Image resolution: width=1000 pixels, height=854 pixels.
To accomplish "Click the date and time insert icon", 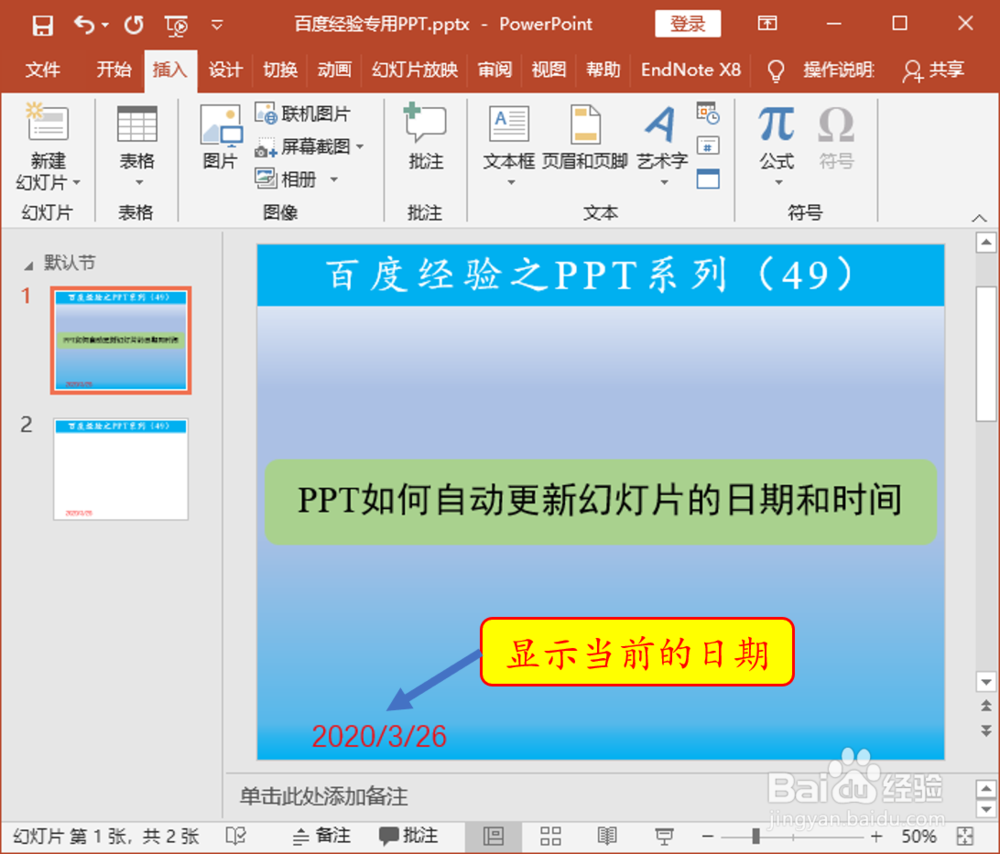I will pyautogui.click(x=708, y=114).
